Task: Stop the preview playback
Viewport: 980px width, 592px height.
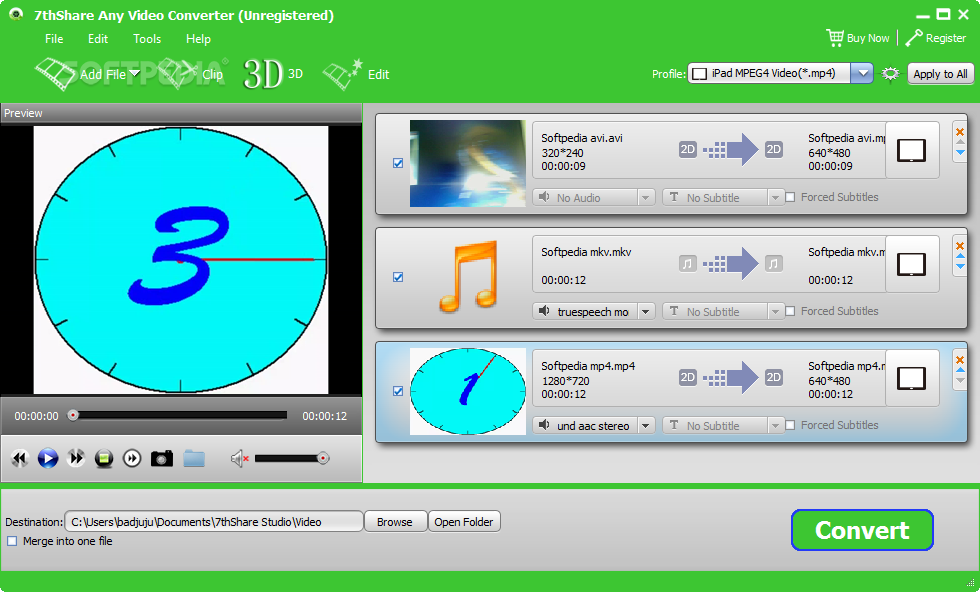Action: coord(104,459)
